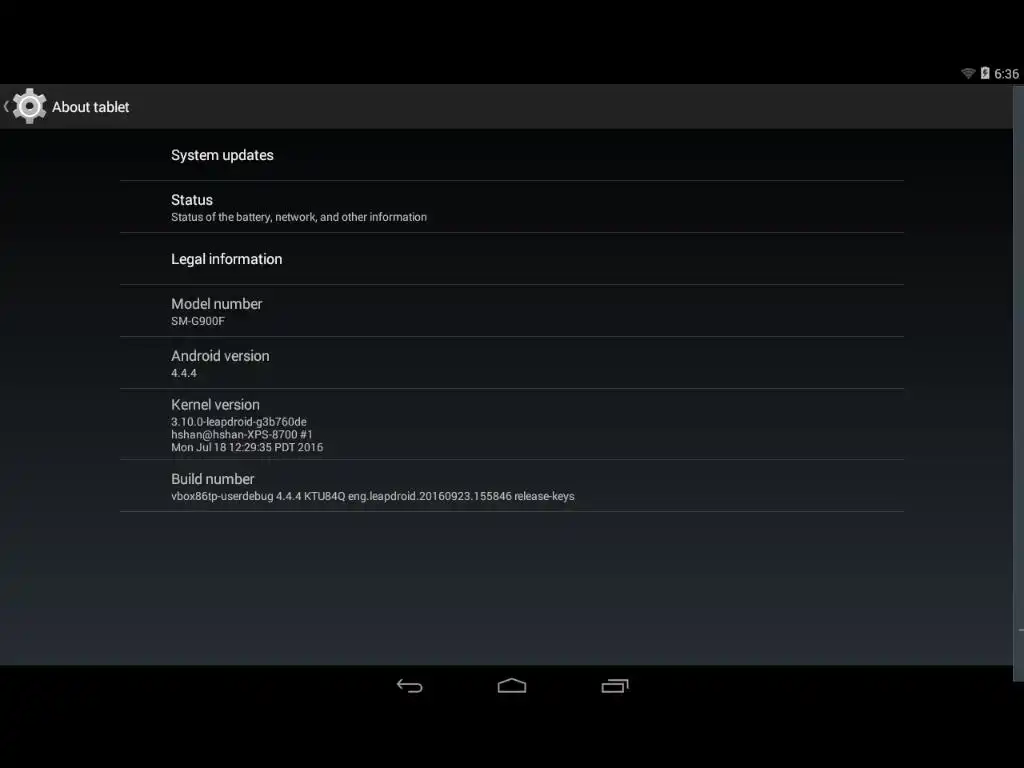Click the back chevron beside the gear
Screen dimensions: 1024x768
pyautogui.click(x=6, y=106)
